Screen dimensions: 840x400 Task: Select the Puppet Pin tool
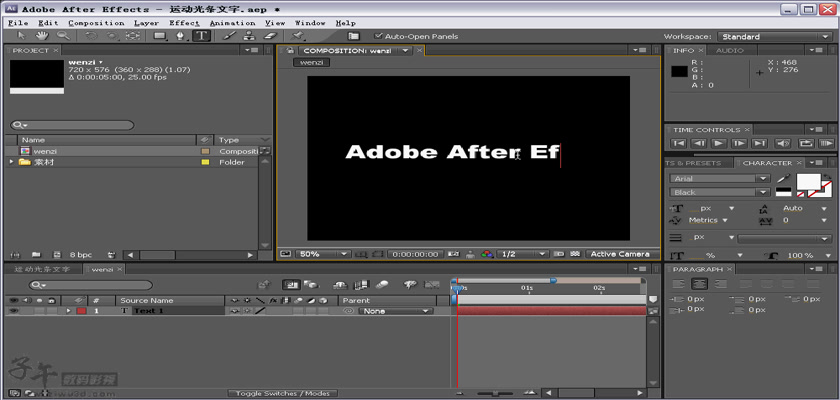298,36
